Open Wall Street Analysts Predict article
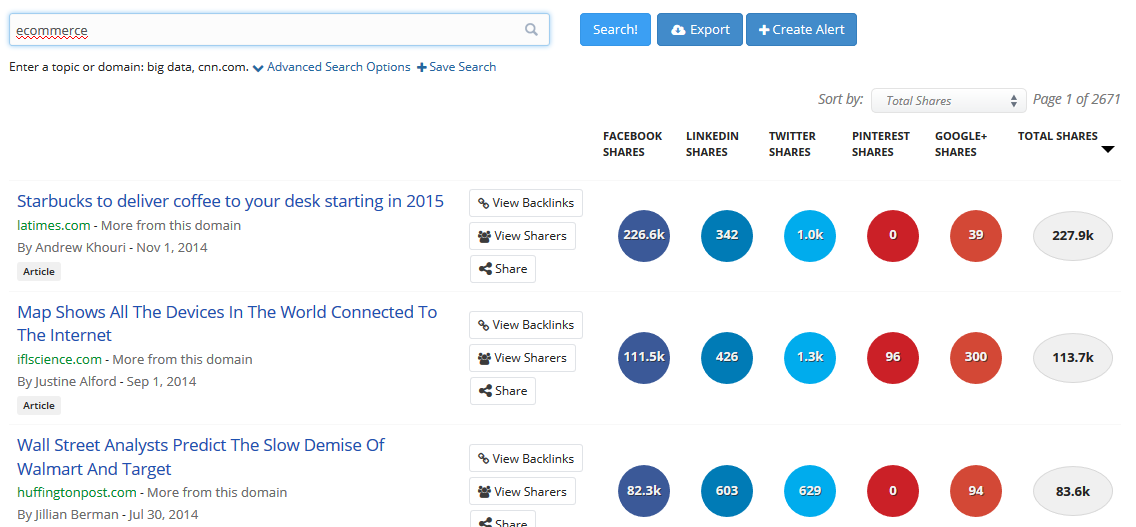1136x527 pixels. click(x=201, y=457)
